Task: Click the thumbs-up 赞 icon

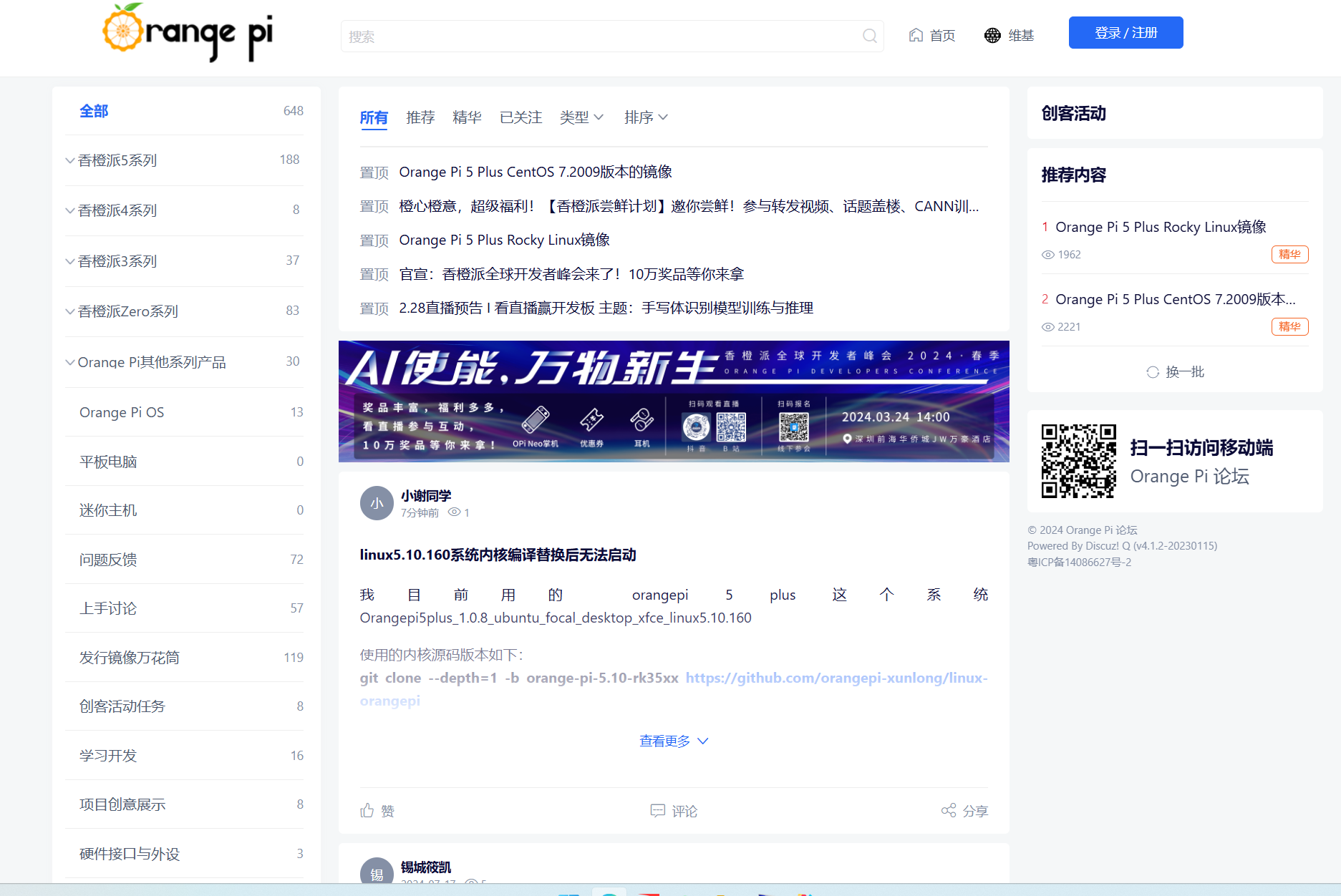Action: [x=367, y=810]
